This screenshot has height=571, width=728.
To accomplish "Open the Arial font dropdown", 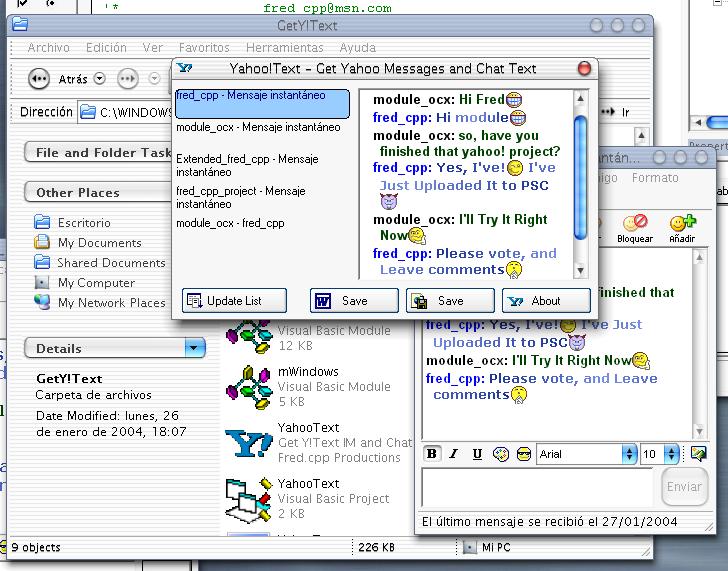I will pos(630,454).
